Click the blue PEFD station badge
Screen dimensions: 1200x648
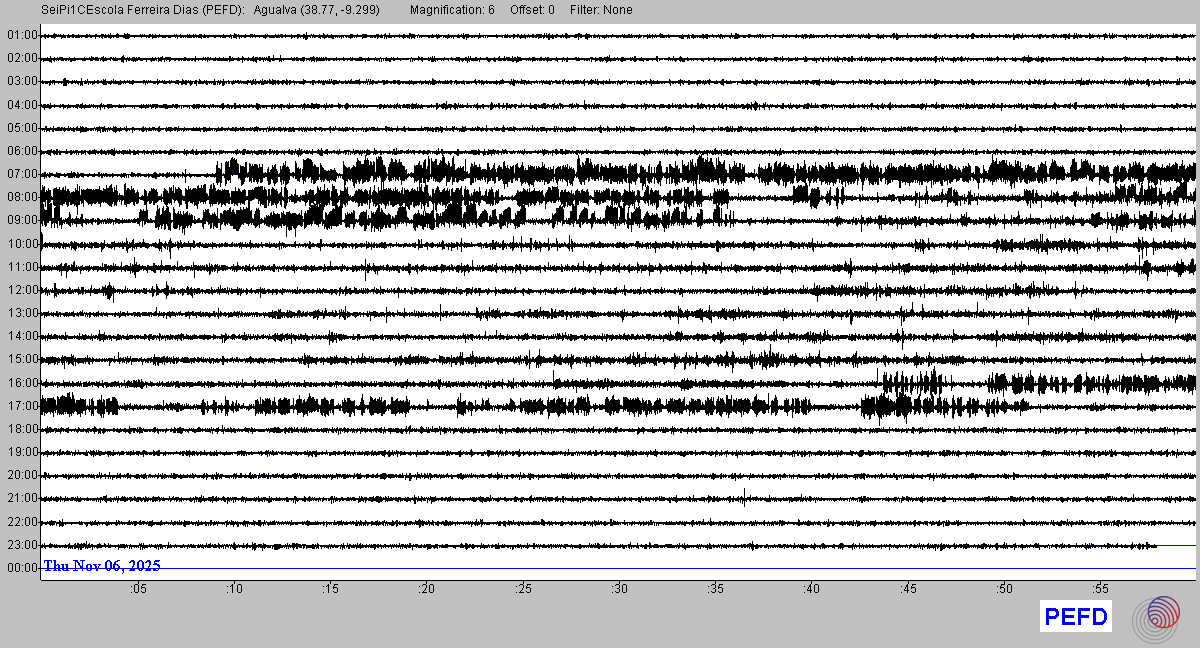[x=1076, y=617]
